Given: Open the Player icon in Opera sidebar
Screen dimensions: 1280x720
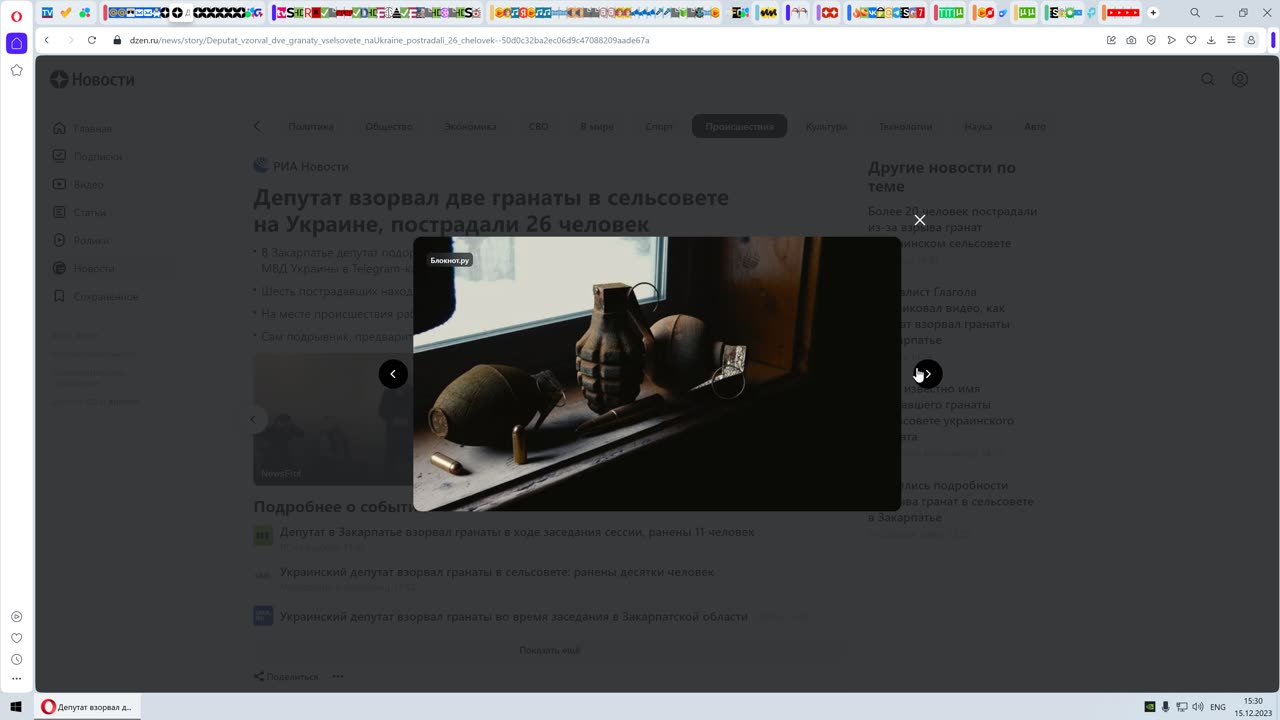Looking at the screenshot, I should pos(16,617).
